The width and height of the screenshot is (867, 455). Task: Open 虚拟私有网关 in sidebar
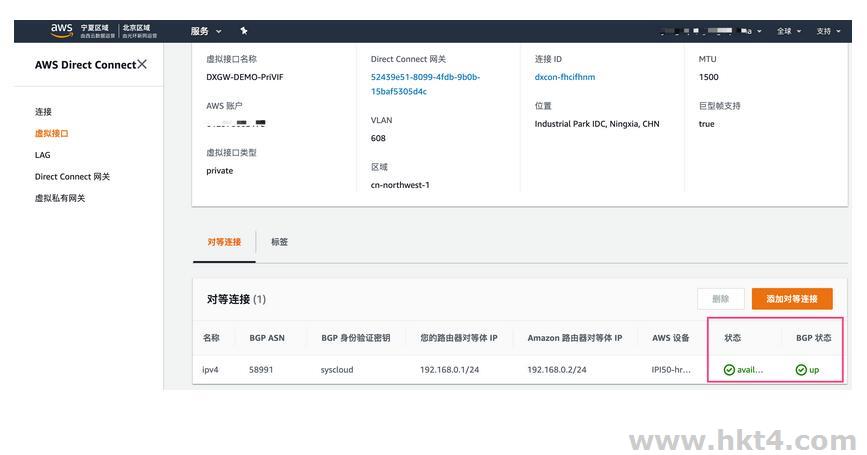pyautogui.click(x=60, y=198)
